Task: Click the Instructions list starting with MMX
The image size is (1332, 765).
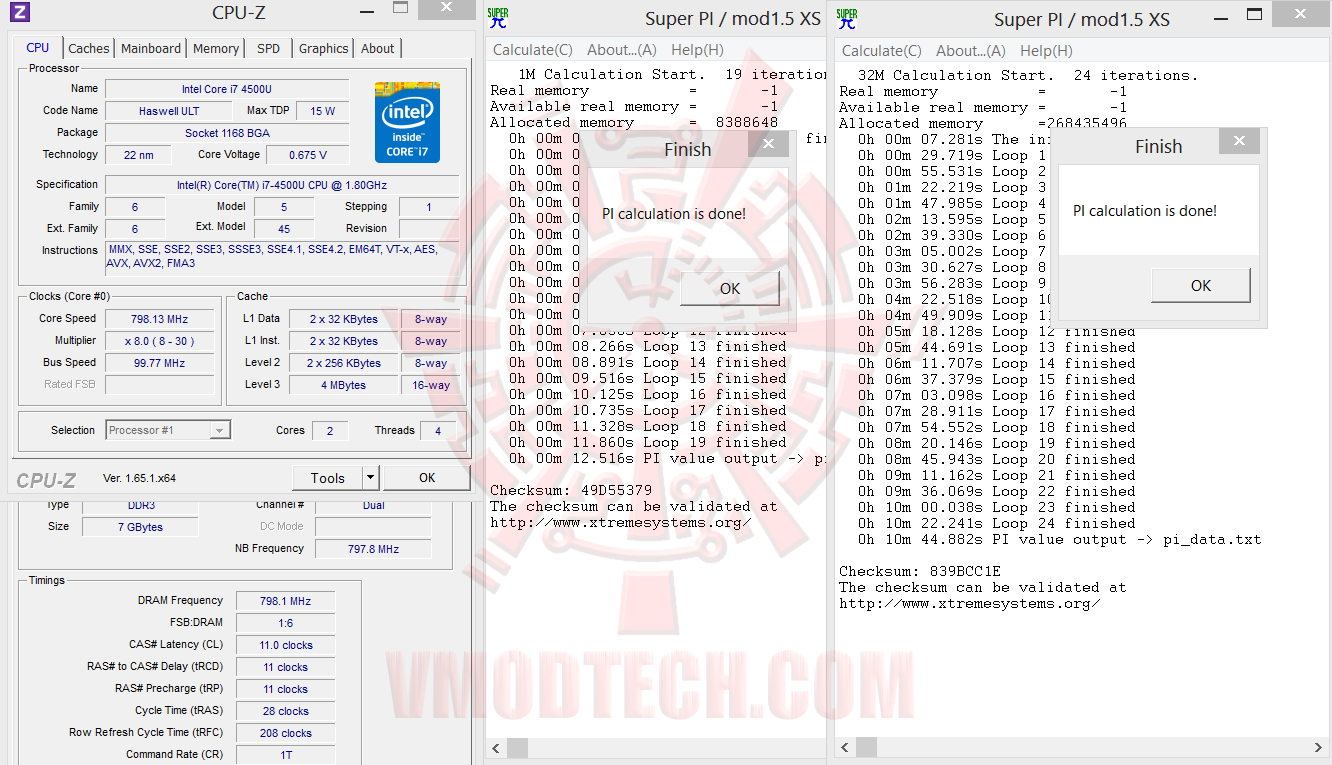Action: [x=282, y=257]
